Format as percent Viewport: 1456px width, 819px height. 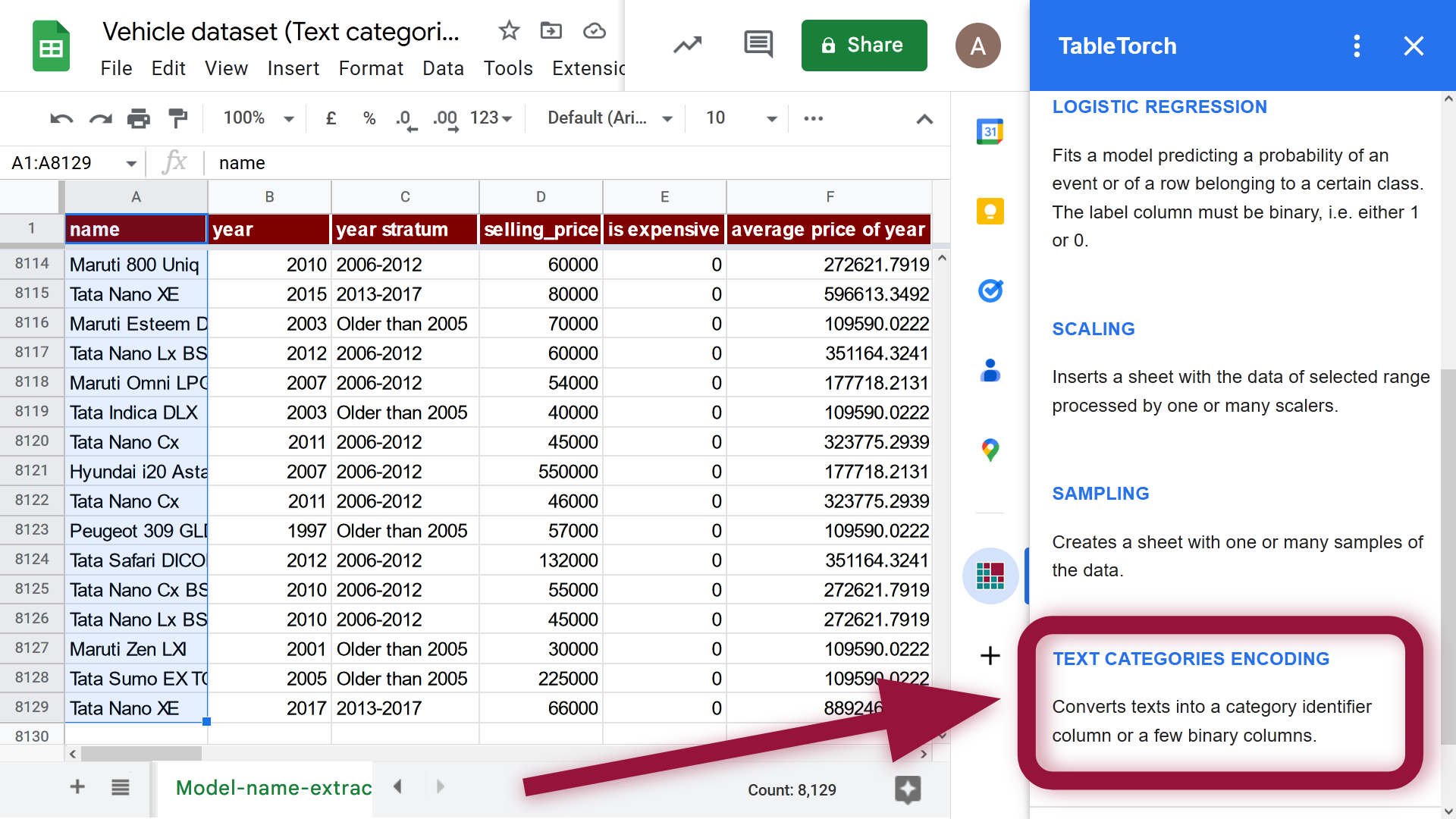tap(369, 118)
